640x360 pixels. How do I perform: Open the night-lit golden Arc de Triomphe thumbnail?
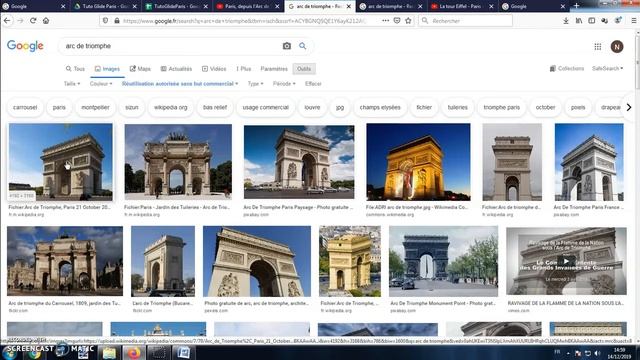(418, 162)
